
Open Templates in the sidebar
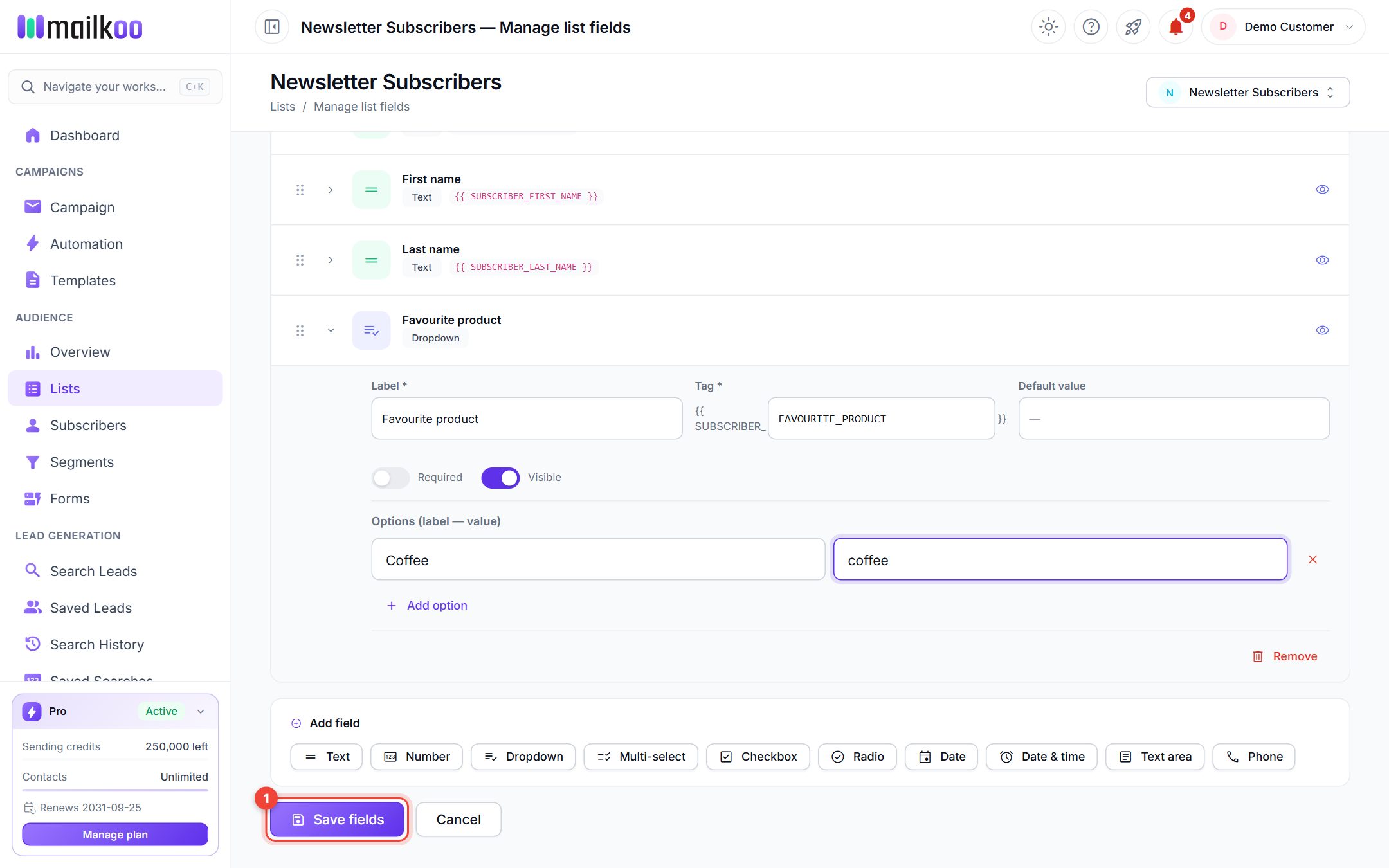tap(115, 281)
